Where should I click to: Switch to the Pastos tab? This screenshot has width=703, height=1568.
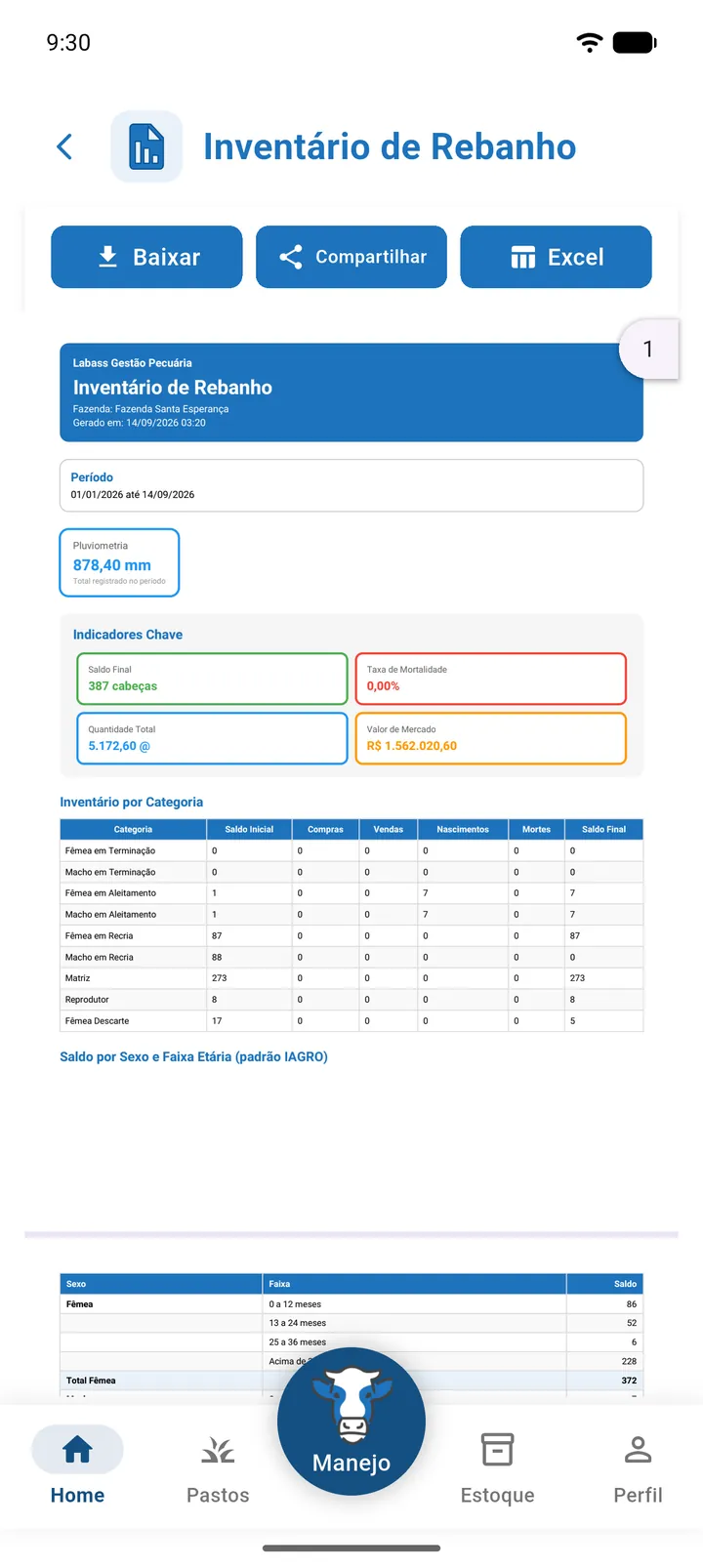pos(218,1465)
